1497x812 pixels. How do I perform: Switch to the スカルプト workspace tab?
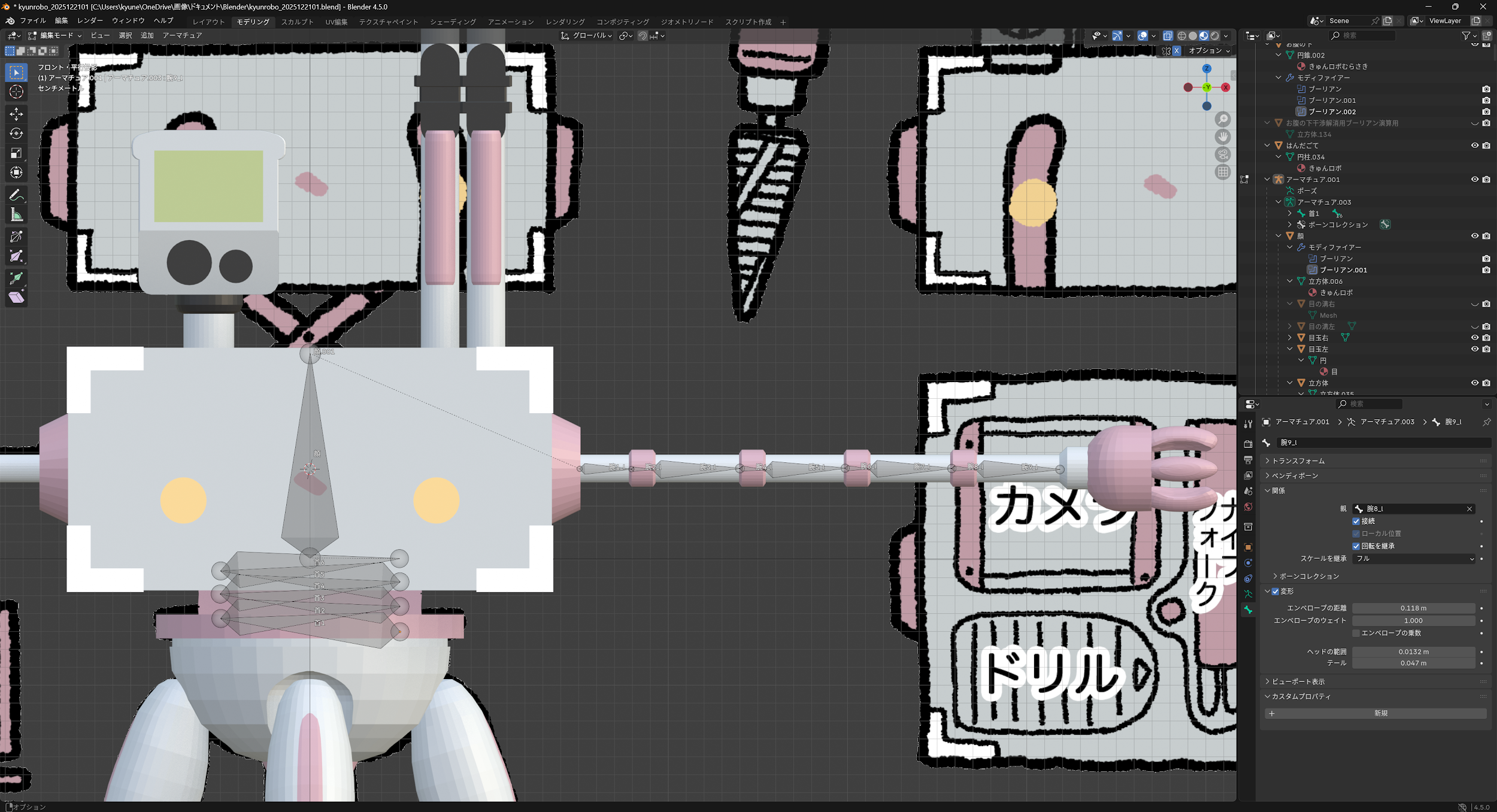(x=297, y=22)
